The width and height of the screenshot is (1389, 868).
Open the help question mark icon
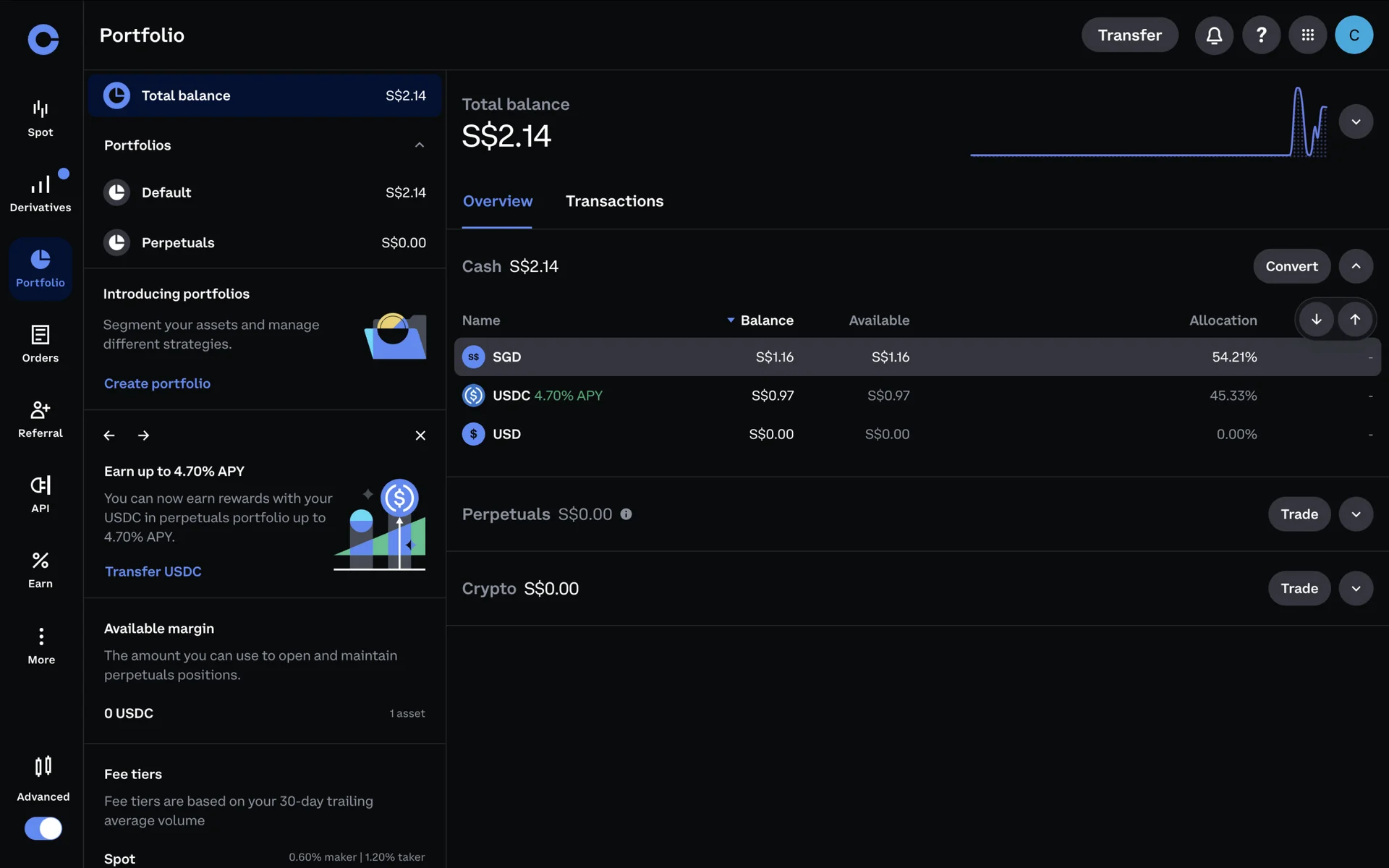(x=1261, y=35)
